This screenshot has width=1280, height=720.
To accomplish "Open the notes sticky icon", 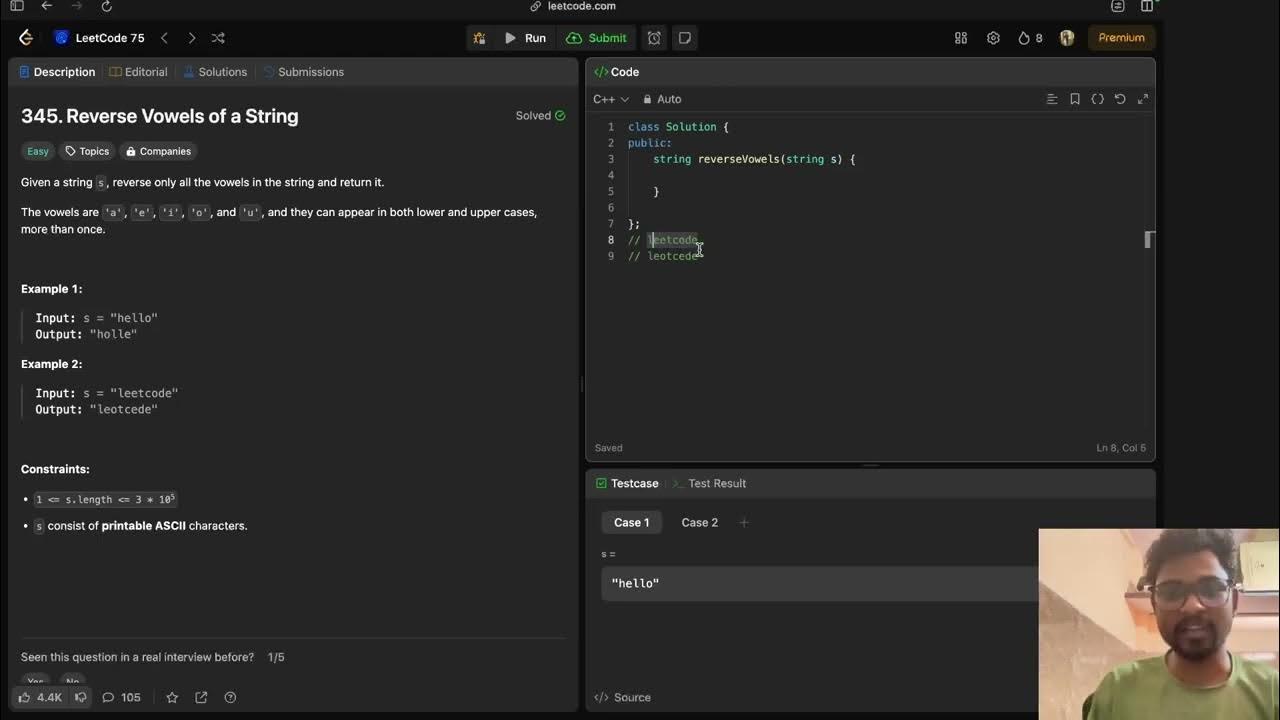I will click(685, 38).
